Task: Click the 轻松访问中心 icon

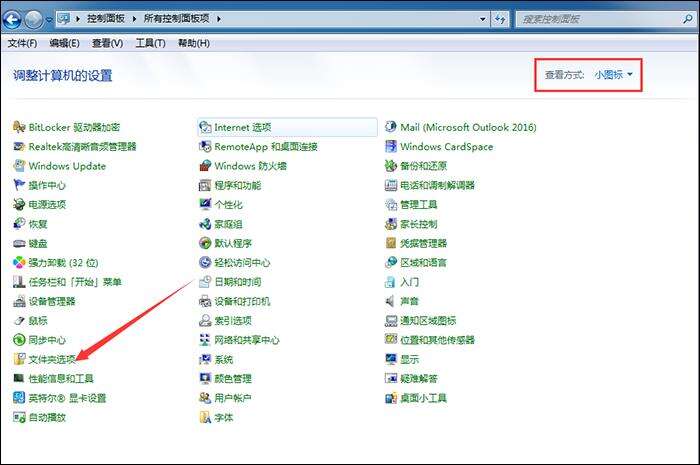Action: 205,263
